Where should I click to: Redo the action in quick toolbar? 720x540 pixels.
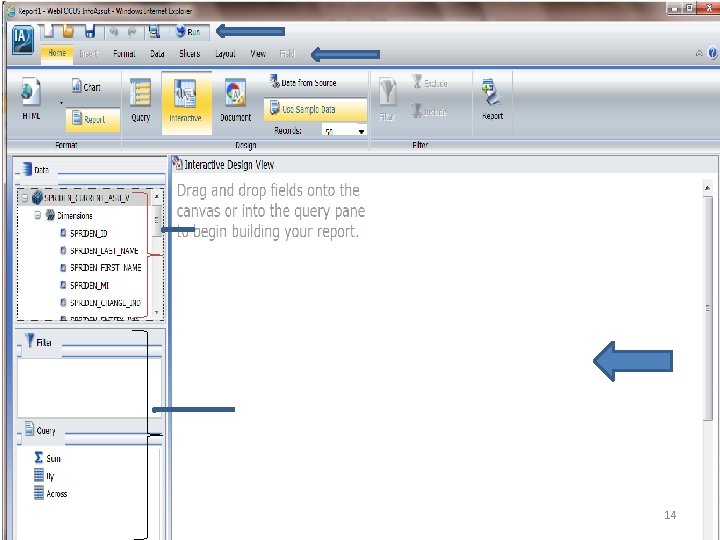132,31
